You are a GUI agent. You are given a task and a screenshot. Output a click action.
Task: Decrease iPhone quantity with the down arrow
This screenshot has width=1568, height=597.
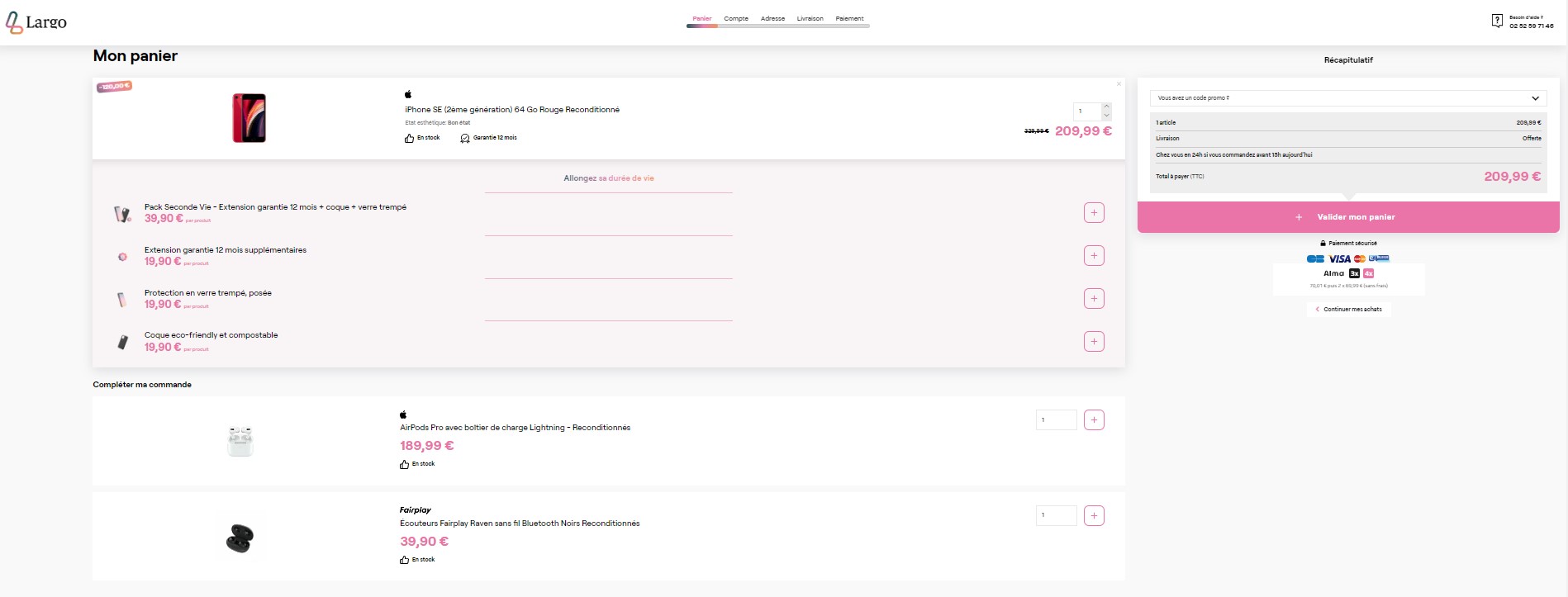(1106, 116)
